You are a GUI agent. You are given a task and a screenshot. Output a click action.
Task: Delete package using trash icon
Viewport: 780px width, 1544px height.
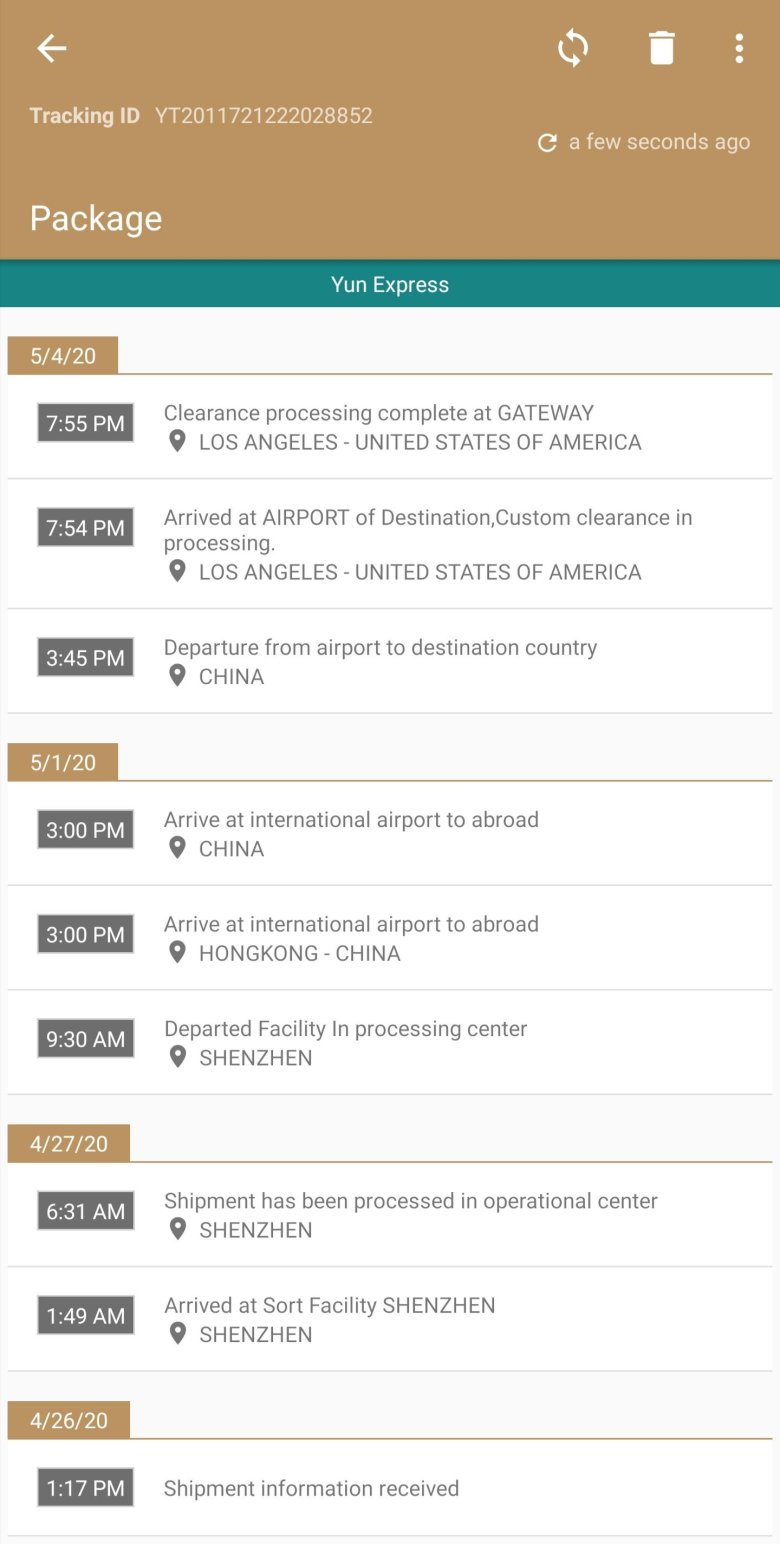tap(661, 48)
